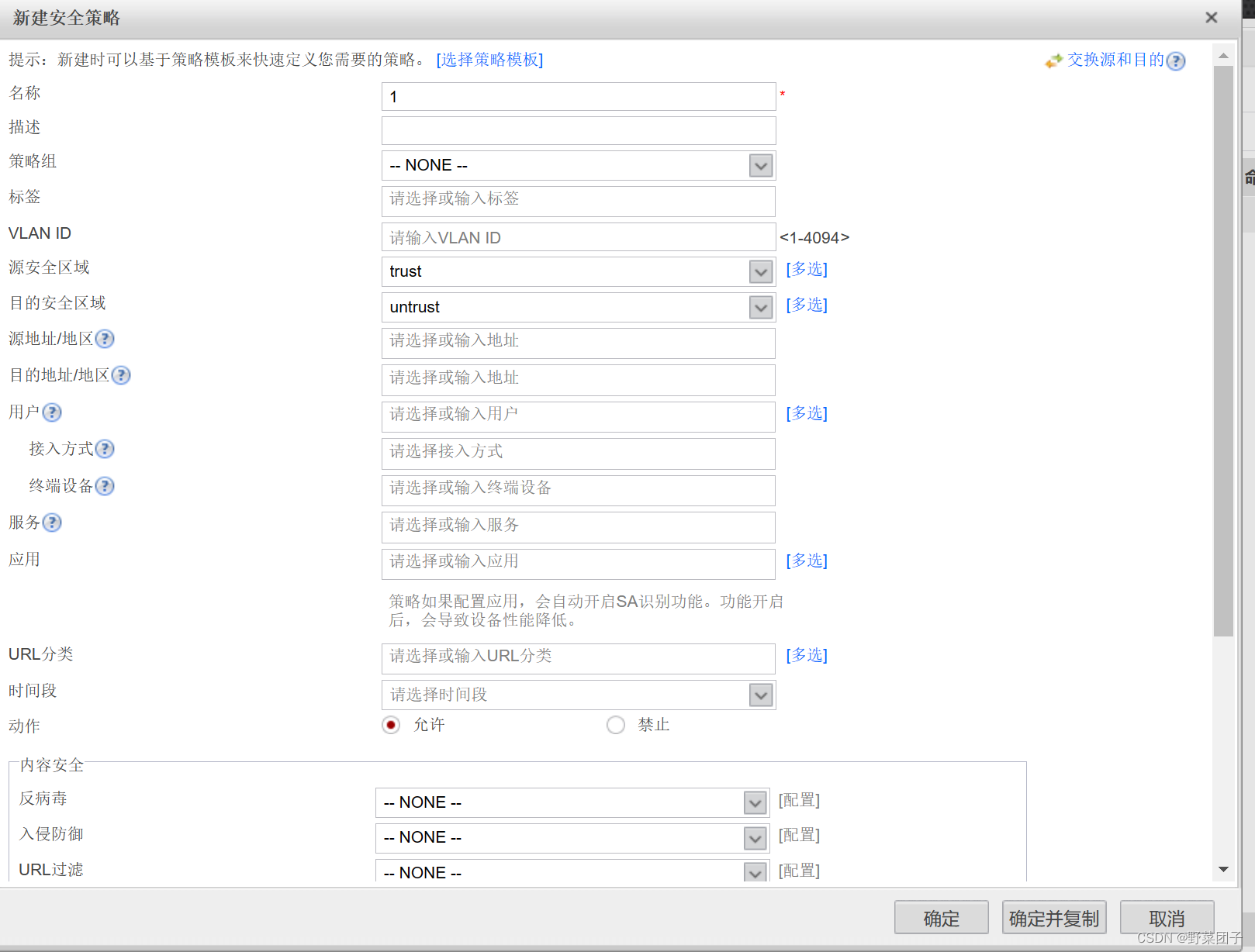Click the 确定并复制 button
The image size is (1255, 952).
(x=1054, y=918)
